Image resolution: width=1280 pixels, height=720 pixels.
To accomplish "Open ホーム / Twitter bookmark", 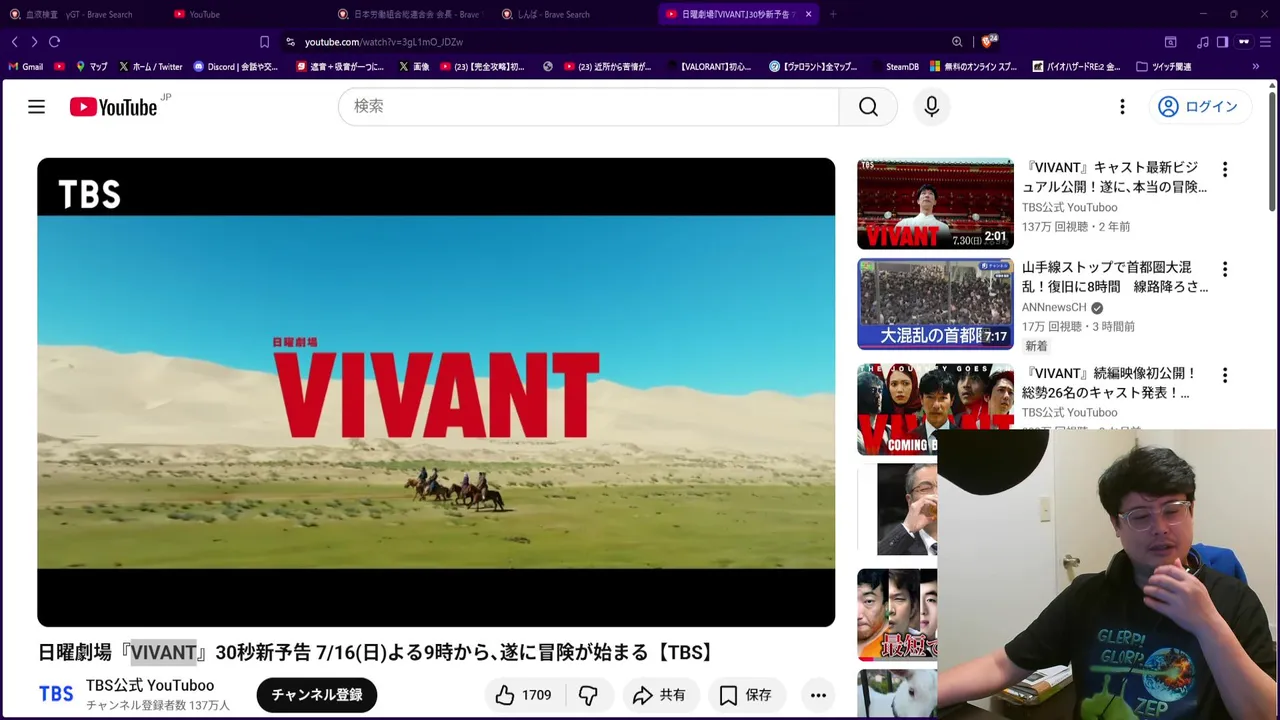I will (151, 67).
